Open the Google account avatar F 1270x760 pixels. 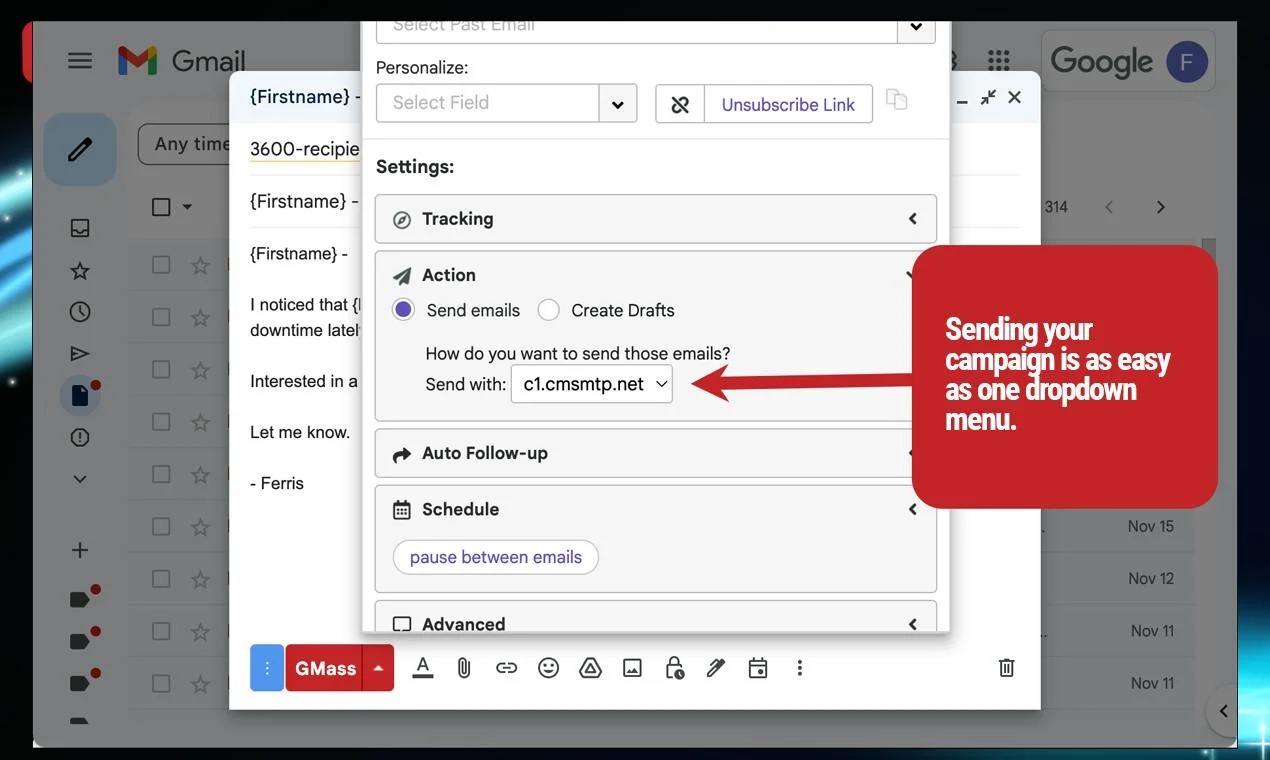(x=1187, y=61)
